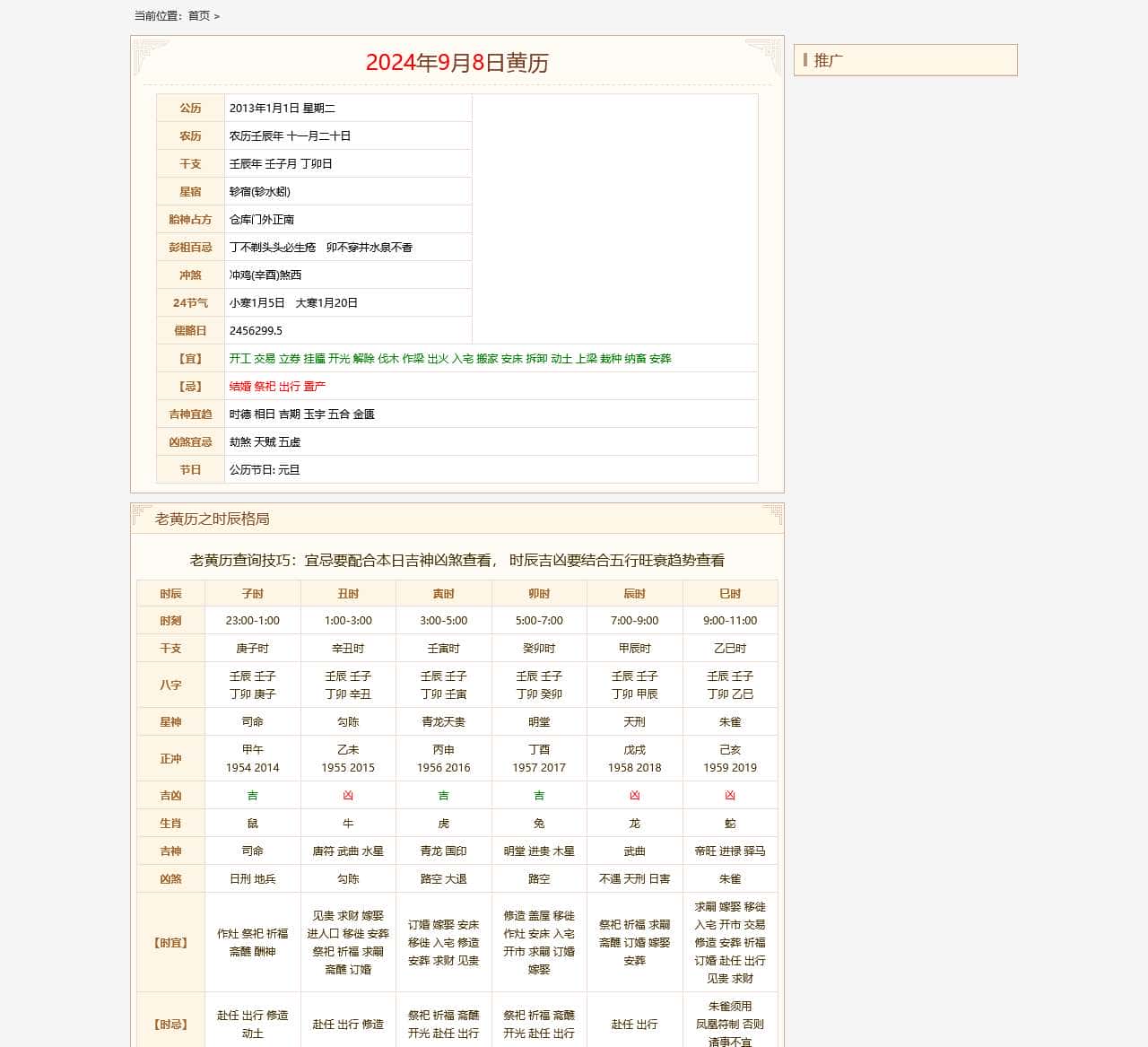Click the 首页 breadcrumb link
Image resolution: width=1148 pixels, height=1047 pixels.
[198, 16]
